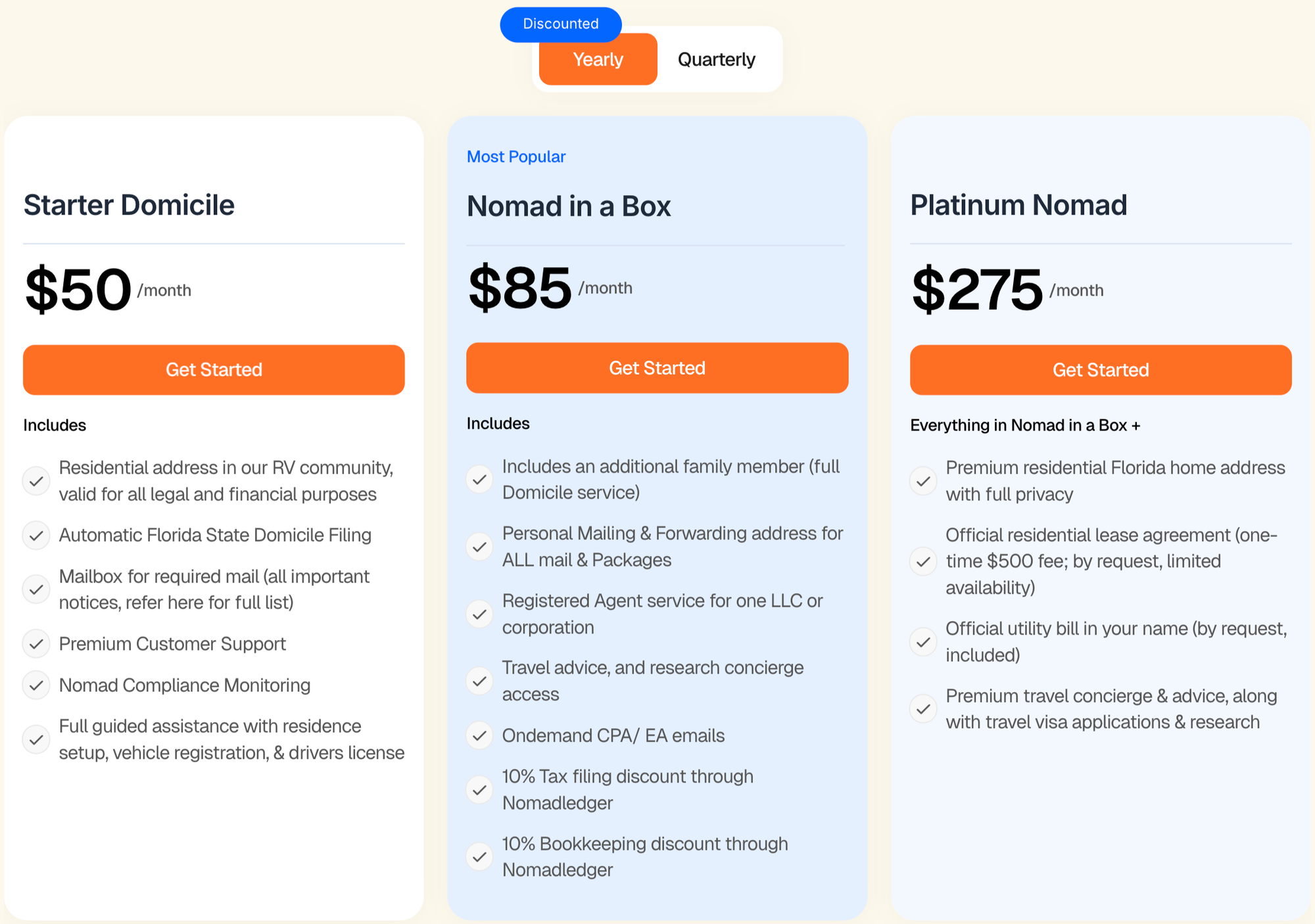1315x924 pixels.
Task: Click the Mailbox for required mail feature text
Action: (x=214, y=589)
